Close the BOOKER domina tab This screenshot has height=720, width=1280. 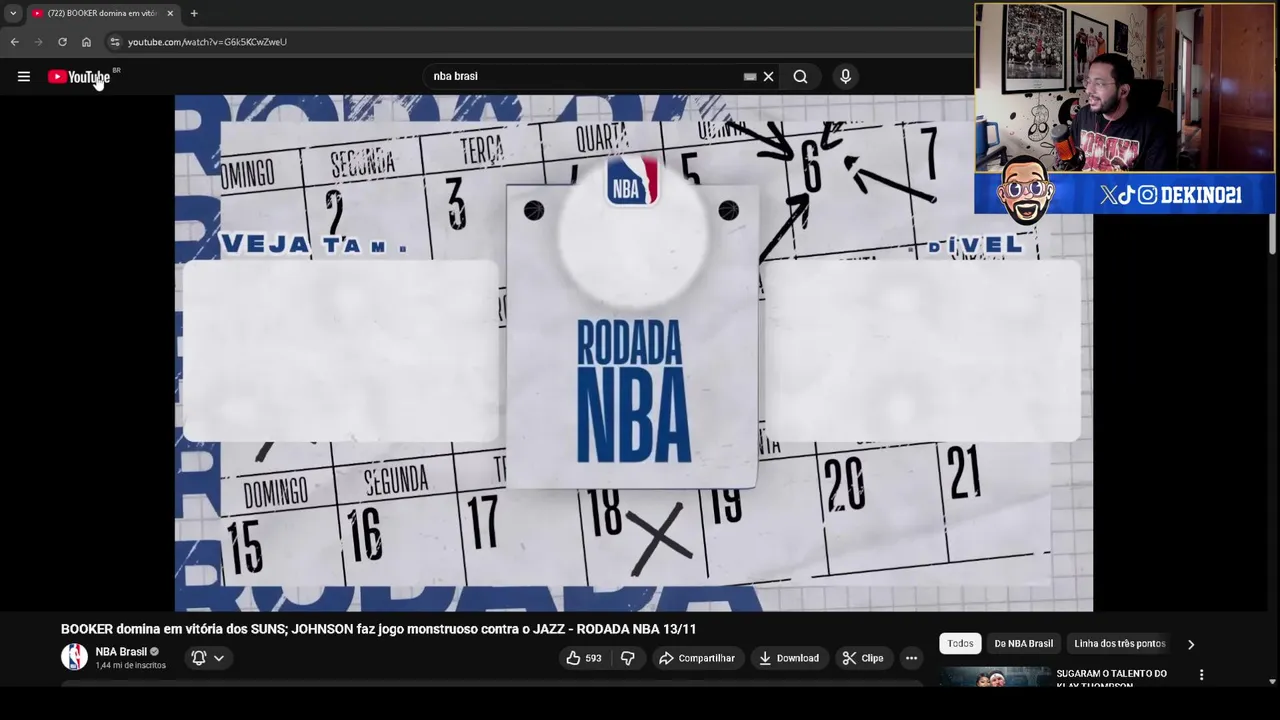(x=170, y=13)
